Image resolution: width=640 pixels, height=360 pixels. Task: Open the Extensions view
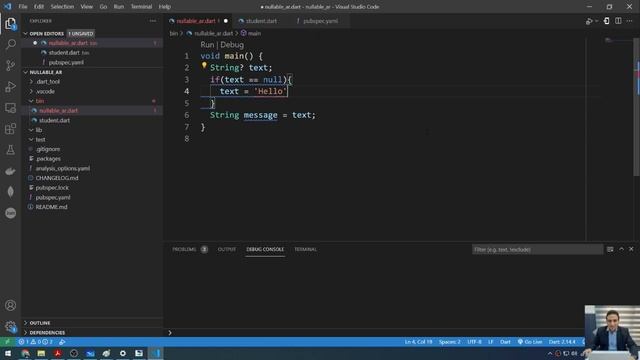(11, 129)
